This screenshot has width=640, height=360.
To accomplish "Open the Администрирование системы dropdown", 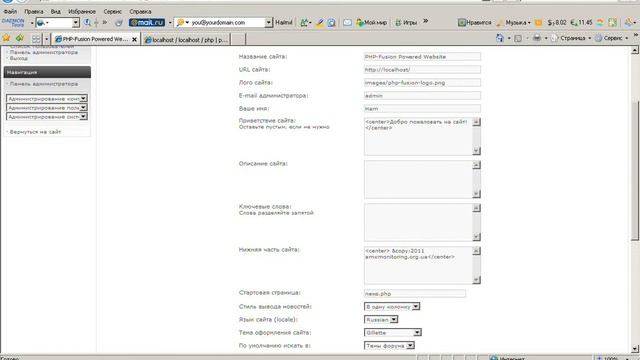I will click(x=47, y=116).
